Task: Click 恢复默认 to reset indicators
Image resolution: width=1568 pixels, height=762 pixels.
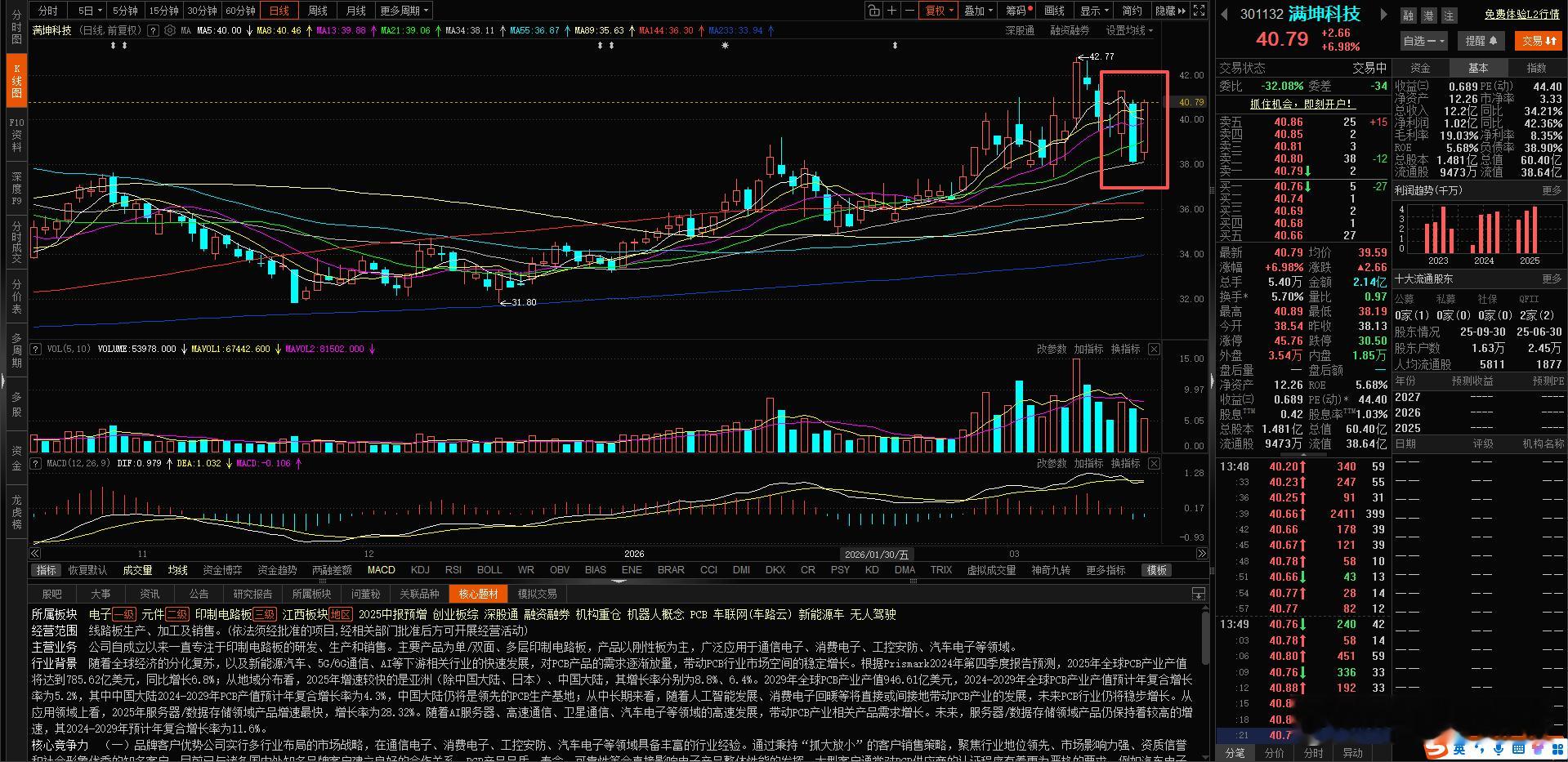Action: click(87, 570)
